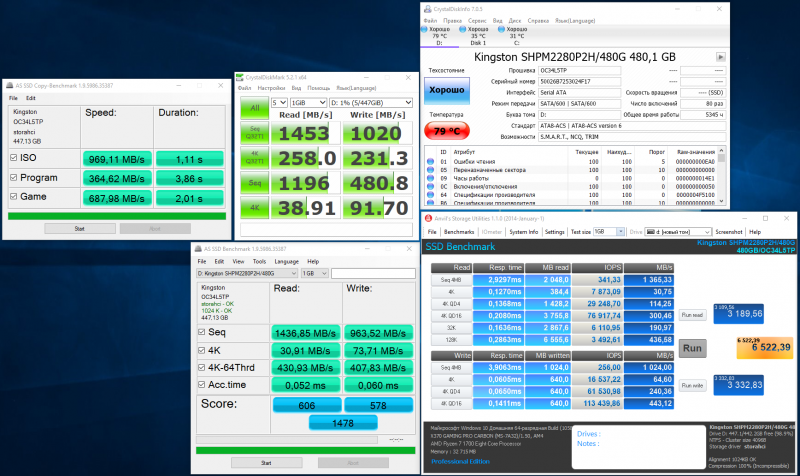Screen dimensions: 800x476
Task: Click the Seq Q32T1 button in CrystalDiskMark
Action: 255,133
